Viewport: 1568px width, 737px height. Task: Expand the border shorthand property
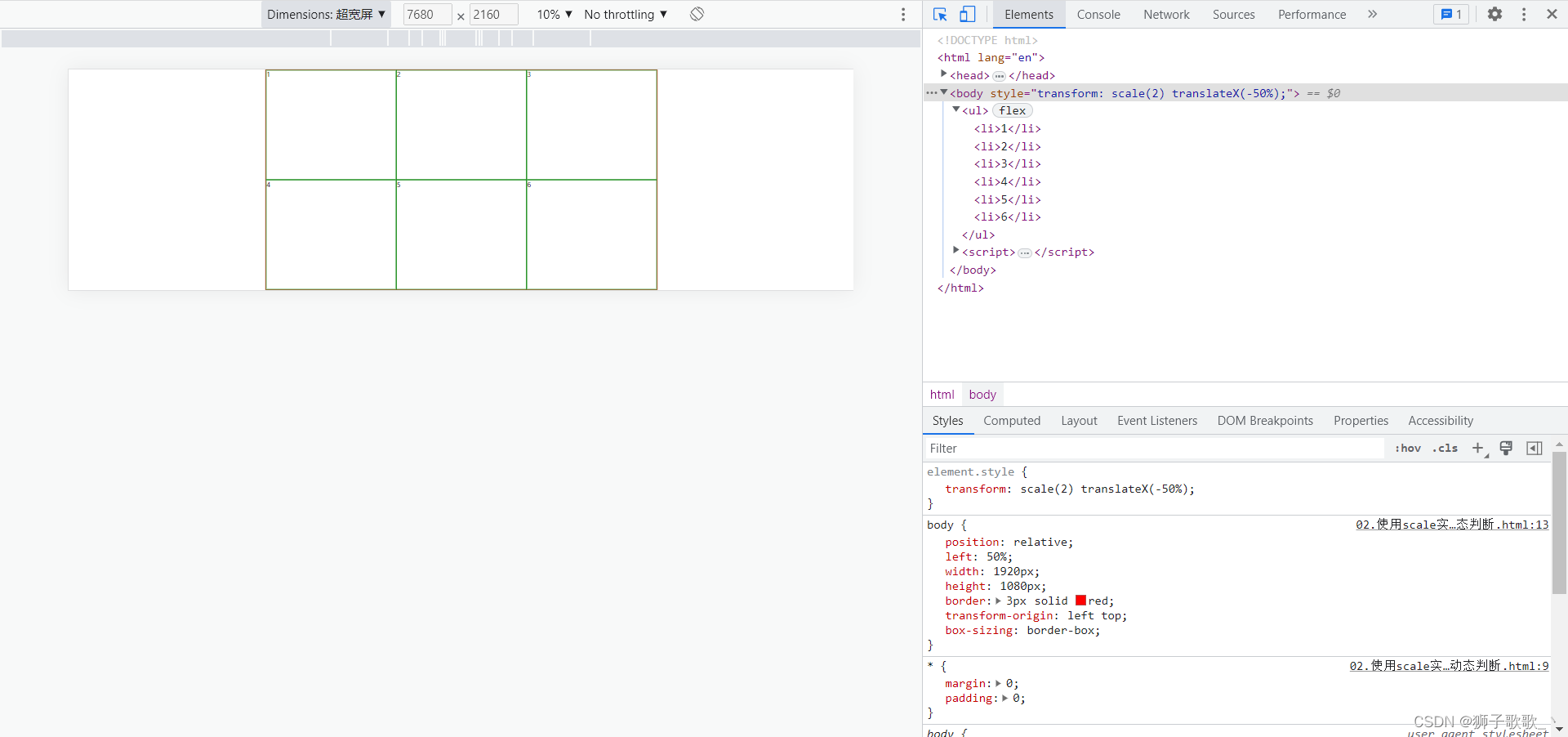pos(998,601)
